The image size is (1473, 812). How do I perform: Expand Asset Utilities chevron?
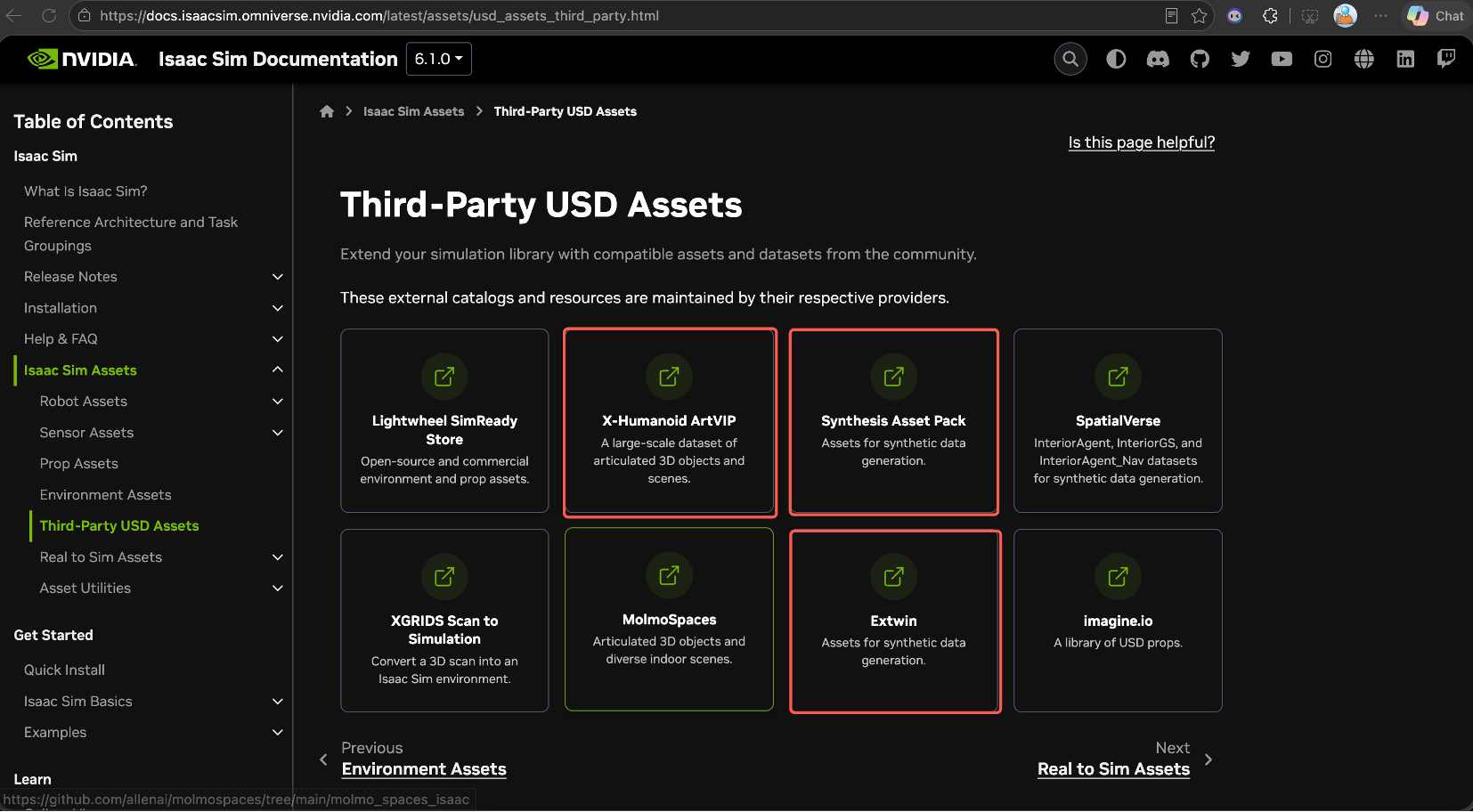point(278,589)
